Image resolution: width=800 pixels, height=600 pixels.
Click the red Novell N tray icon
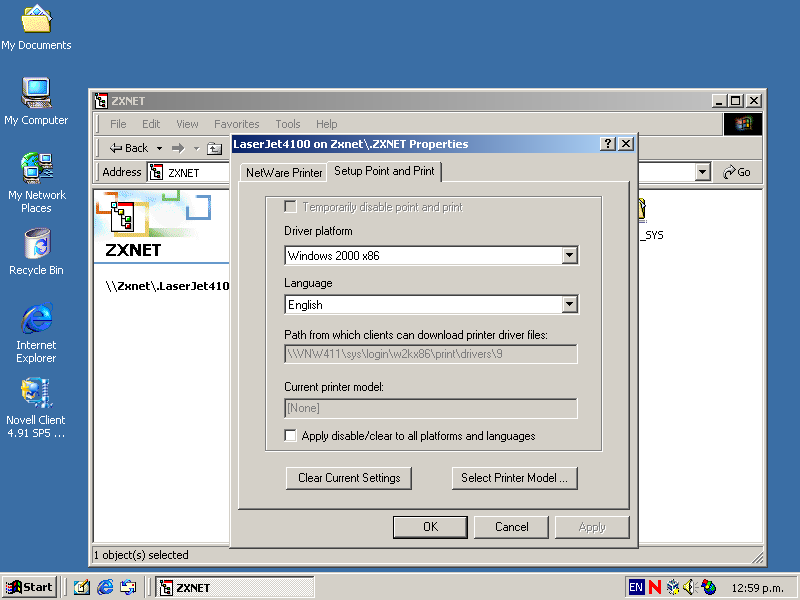655,587
